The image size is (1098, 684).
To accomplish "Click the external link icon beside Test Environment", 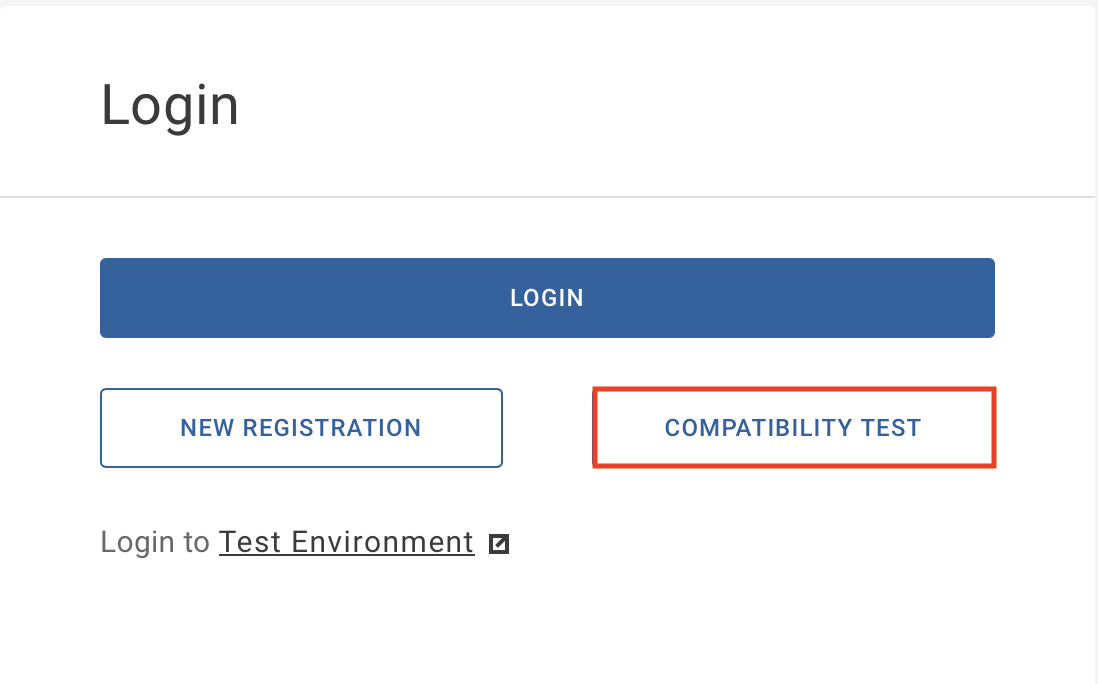I will pos(499,544).
